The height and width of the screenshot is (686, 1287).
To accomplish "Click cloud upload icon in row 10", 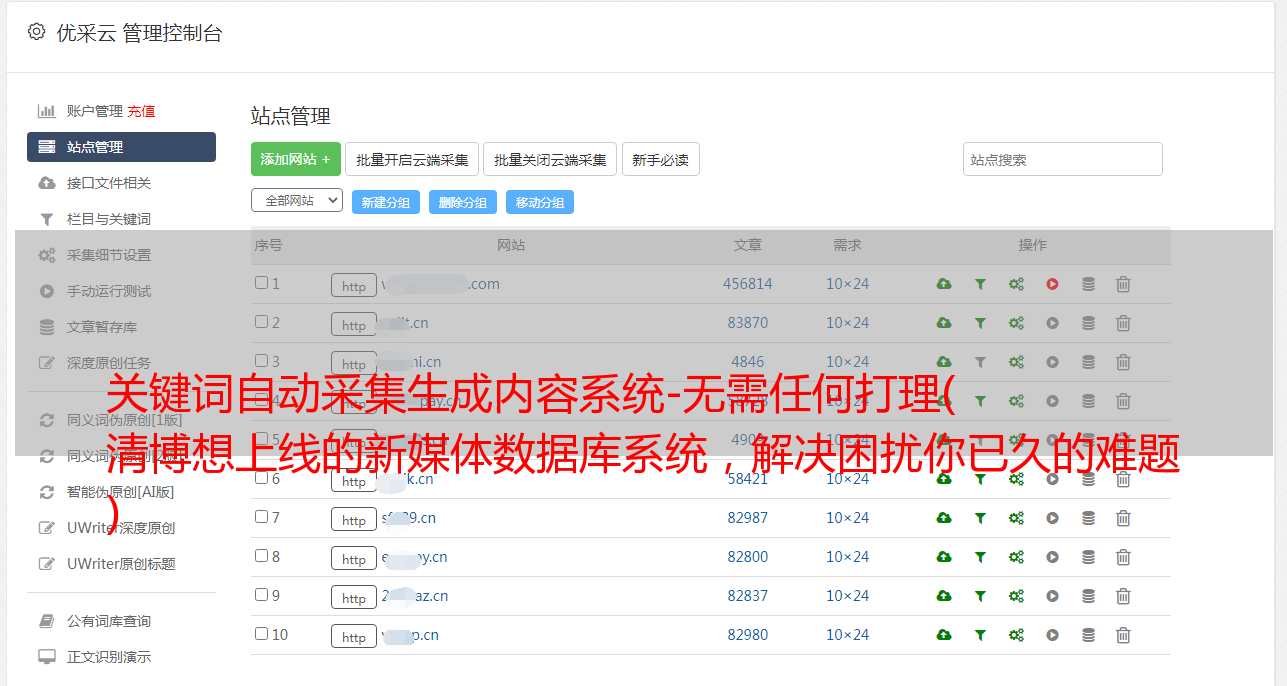I will coord(944,635).
